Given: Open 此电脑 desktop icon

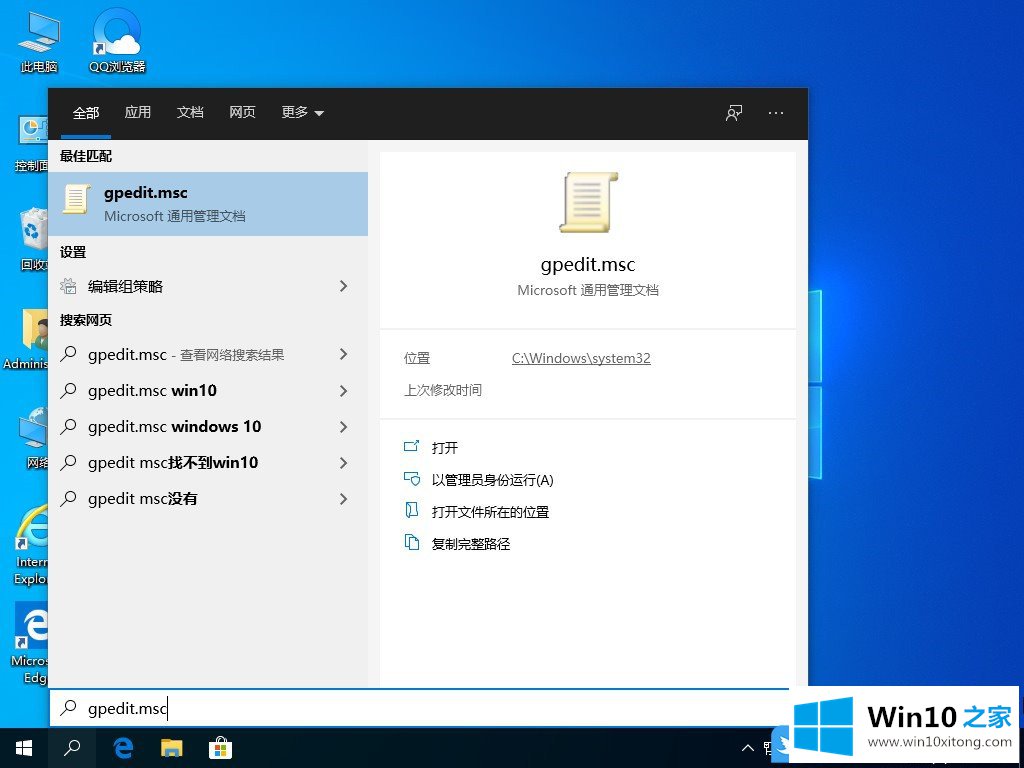Looking at the screenshot, I should pyautogui.click(x=39, y=41).
